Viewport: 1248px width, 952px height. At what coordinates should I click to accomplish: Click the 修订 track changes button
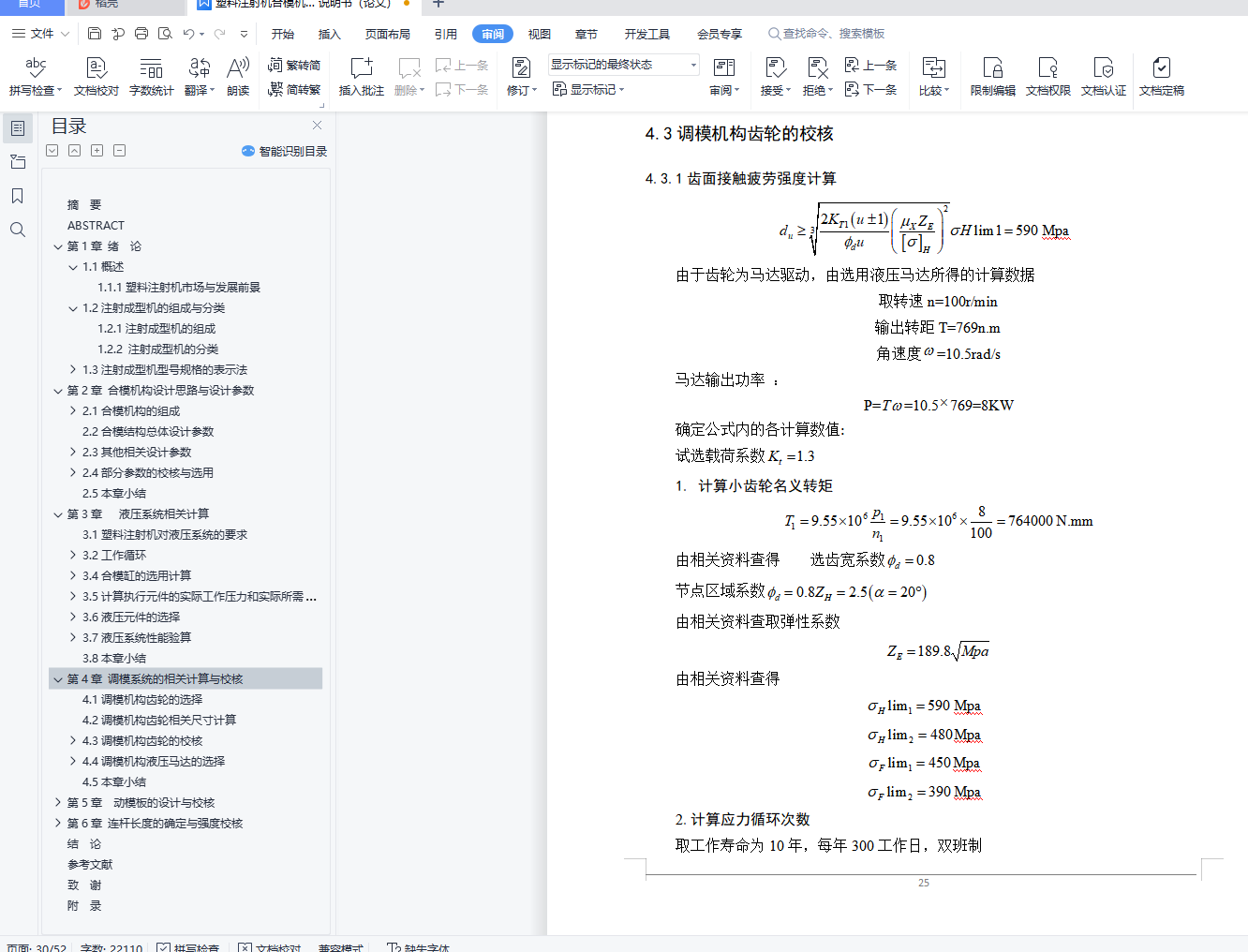pyautogui.click(x=521, y=76)
